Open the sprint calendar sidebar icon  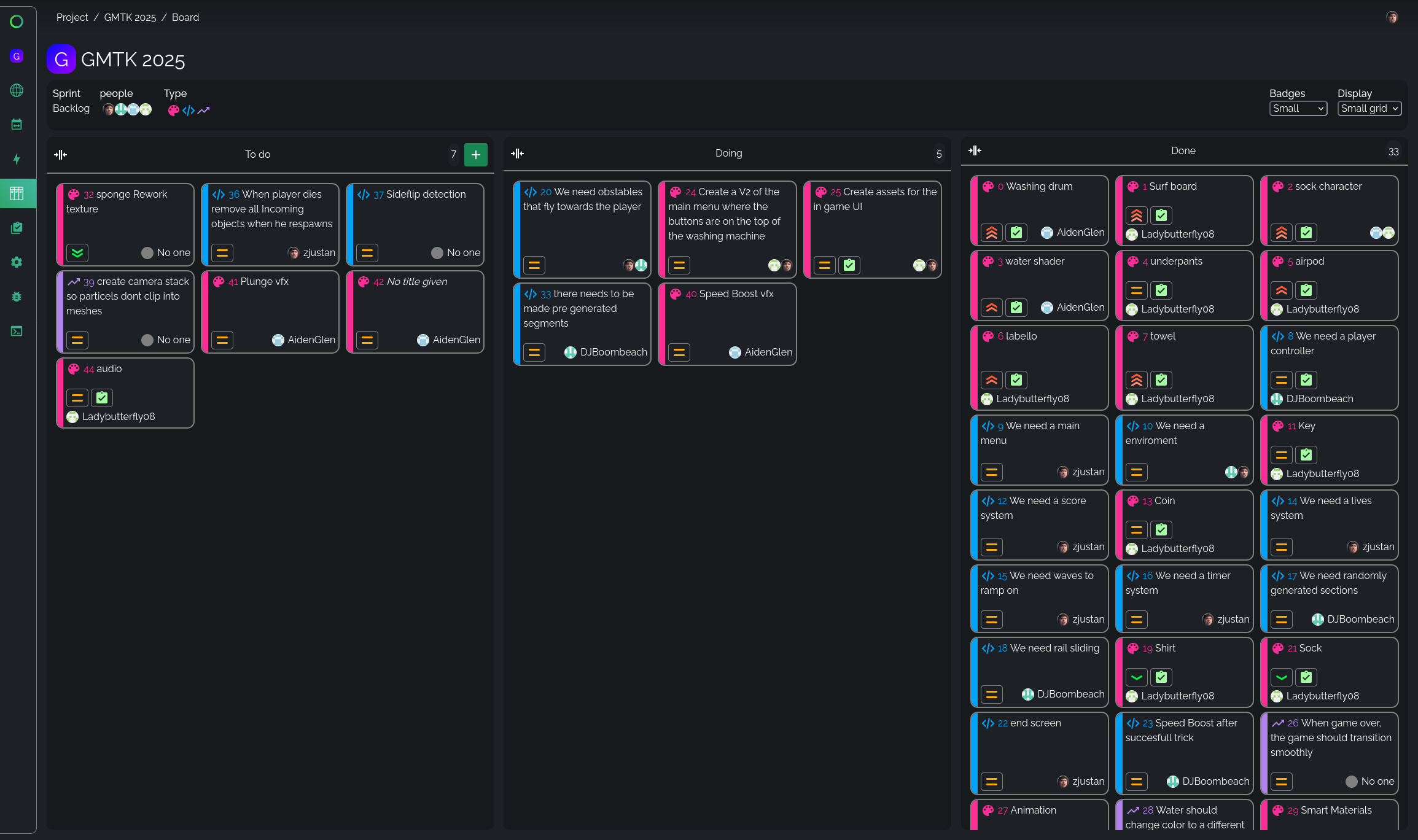[x=17, y=125]
